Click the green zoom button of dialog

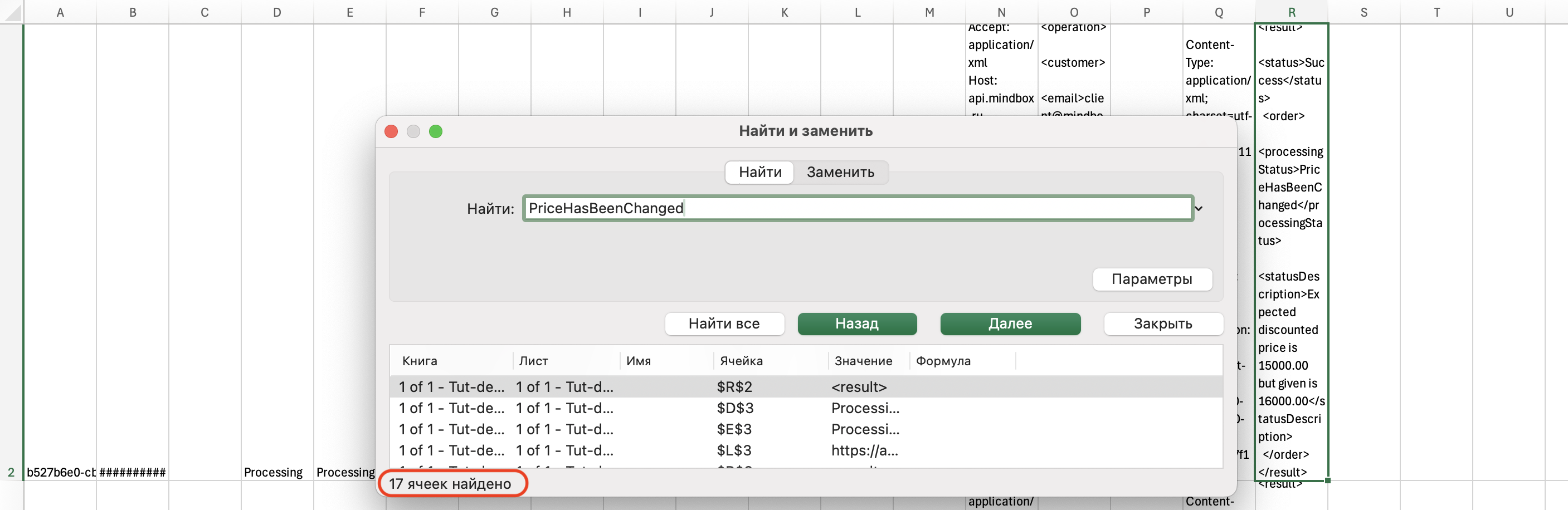pos(436,131)
